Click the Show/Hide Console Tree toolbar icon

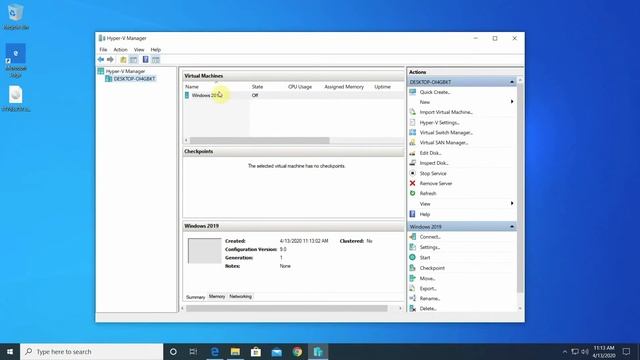(133, 60)
